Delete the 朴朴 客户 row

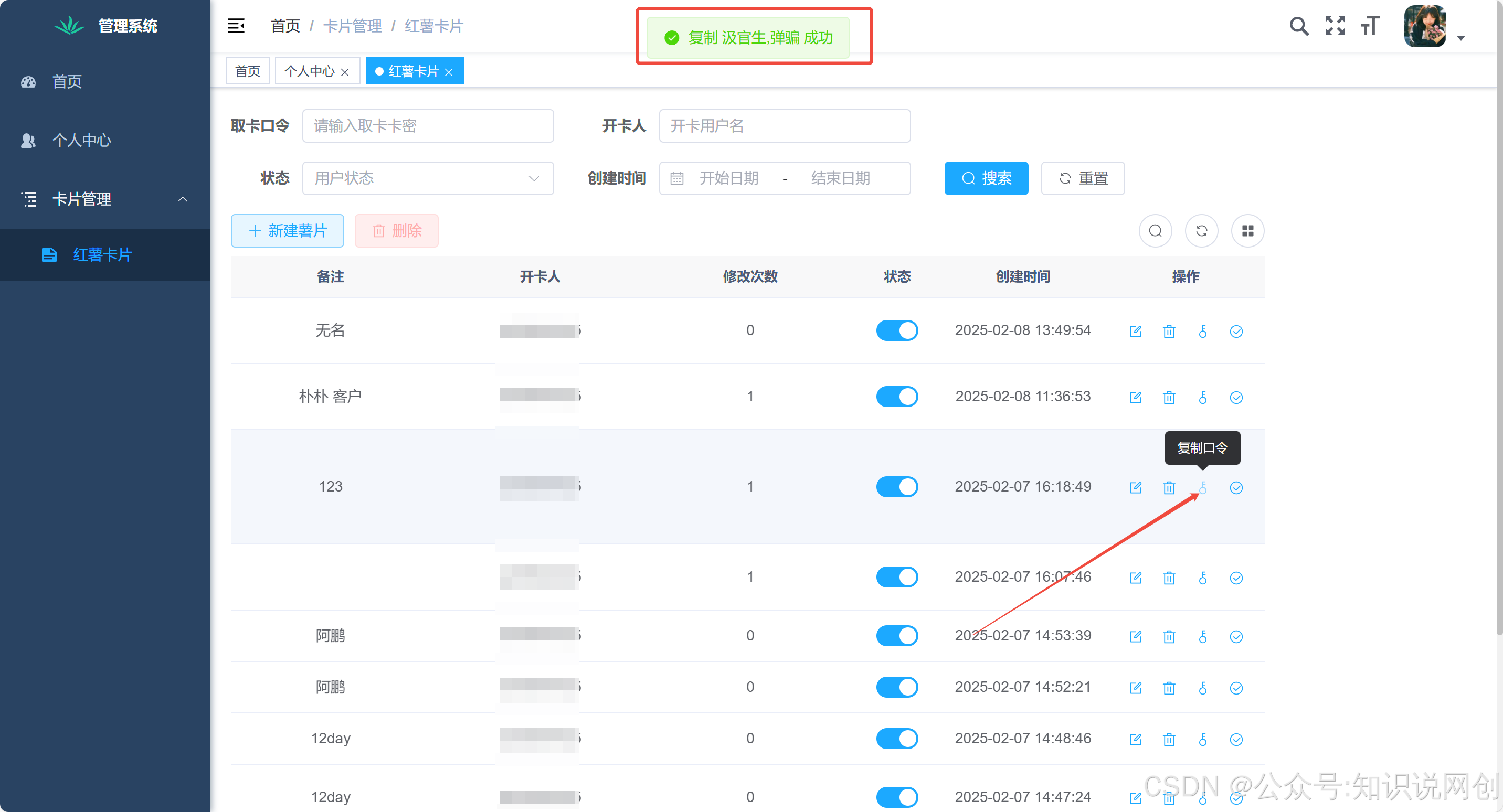pos(1169,398)
